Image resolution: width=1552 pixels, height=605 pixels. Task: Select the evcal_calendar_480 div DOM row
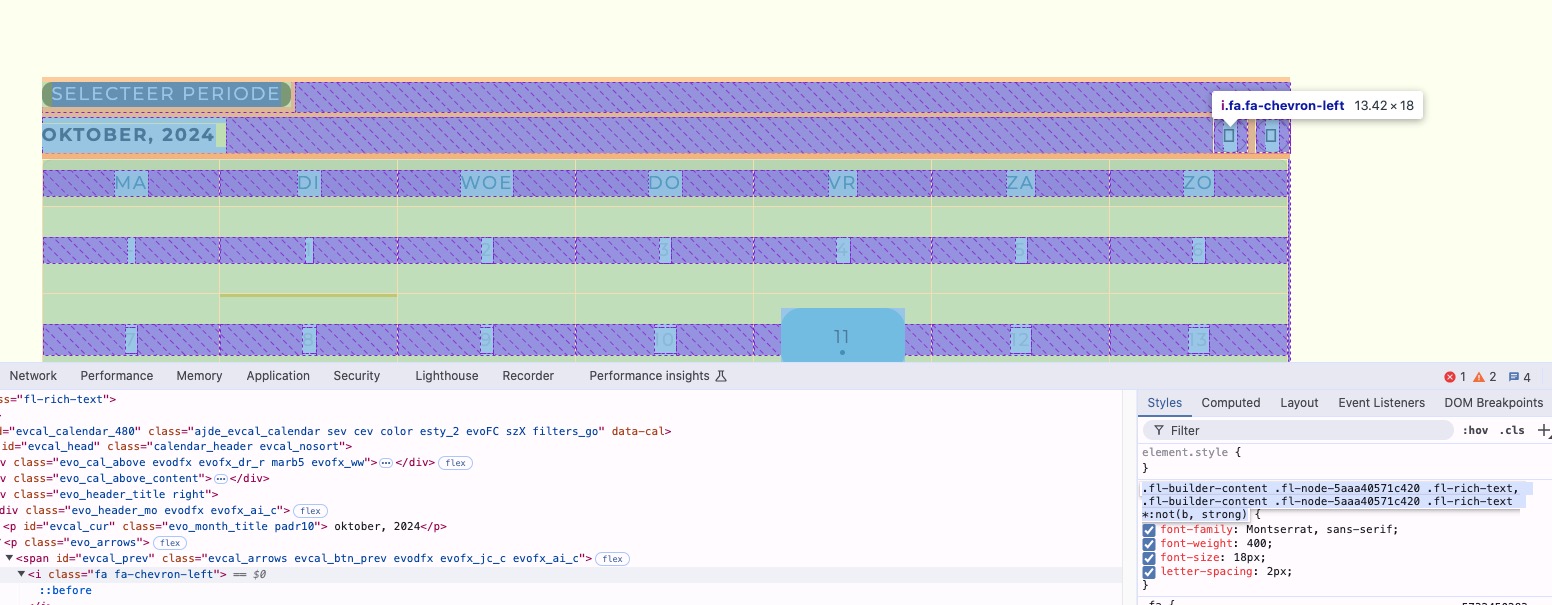pyautogui.click(x=335, y=431)
